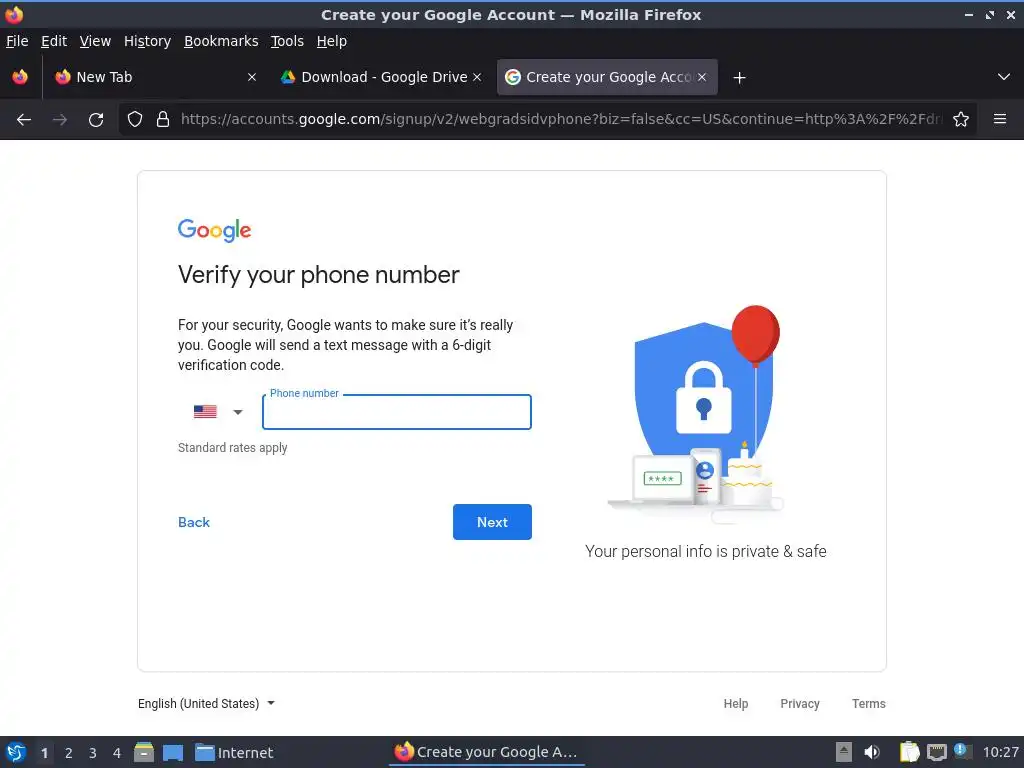
Task: Open the start menu in taskbar
Action: (16, 752)
